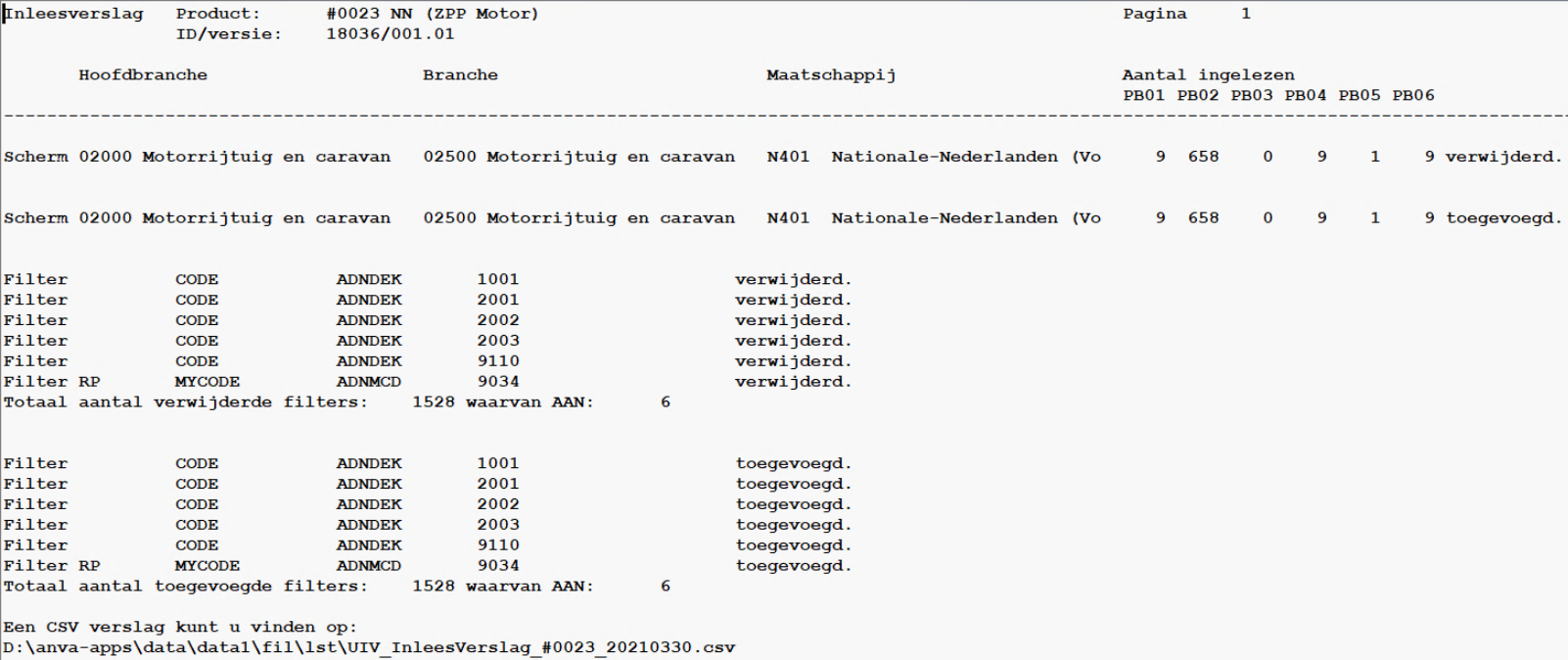The width and height of the screenshot is (1568, 660).
Task: Click the verwijderd Filter RP MYCODE row
Action: 427,382
